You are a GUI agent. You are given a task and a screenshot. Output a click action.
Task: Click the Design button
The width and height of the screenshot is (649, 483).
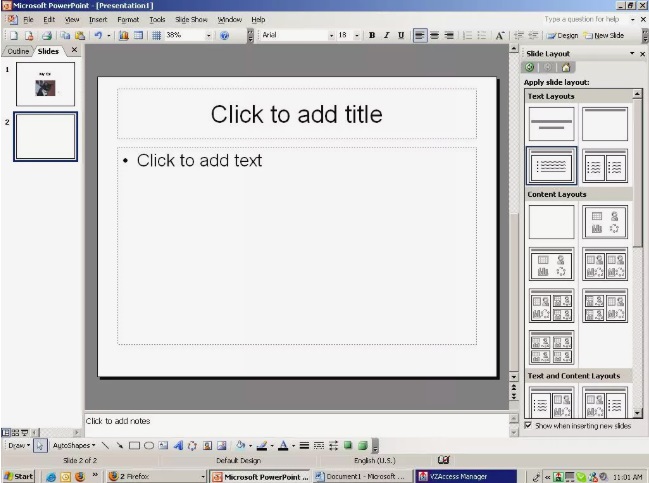pyautogui.click(x=562, y=35)
